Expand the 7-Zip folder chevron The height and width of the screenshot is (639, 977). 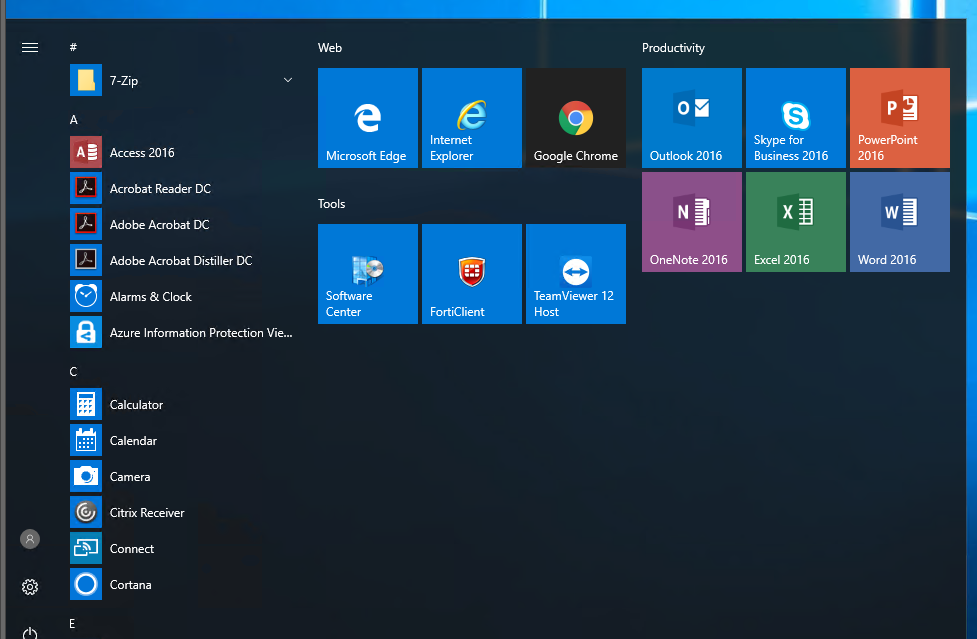[x=288, y=80]
